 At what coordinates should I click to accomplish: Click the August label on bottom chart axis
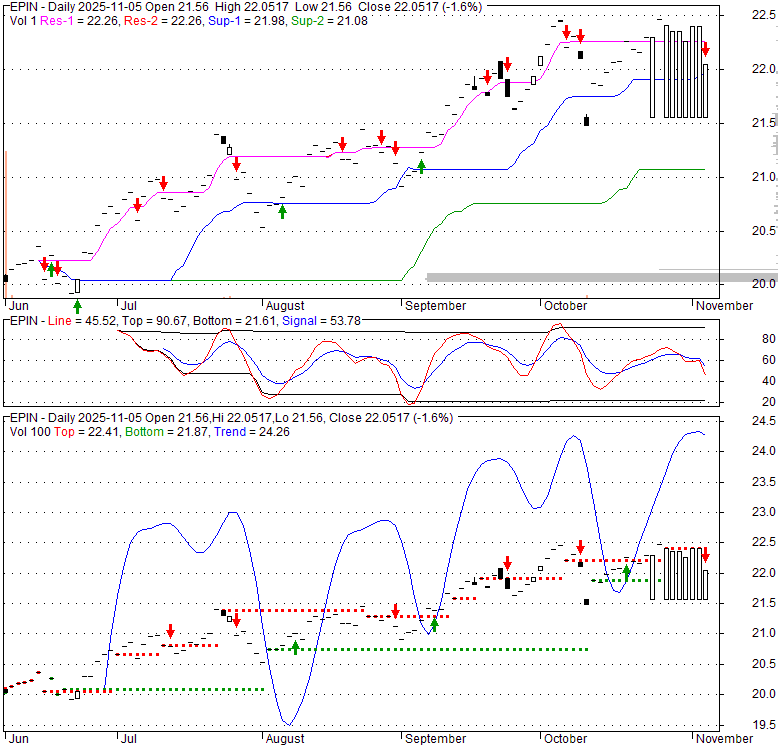point(285,738)
